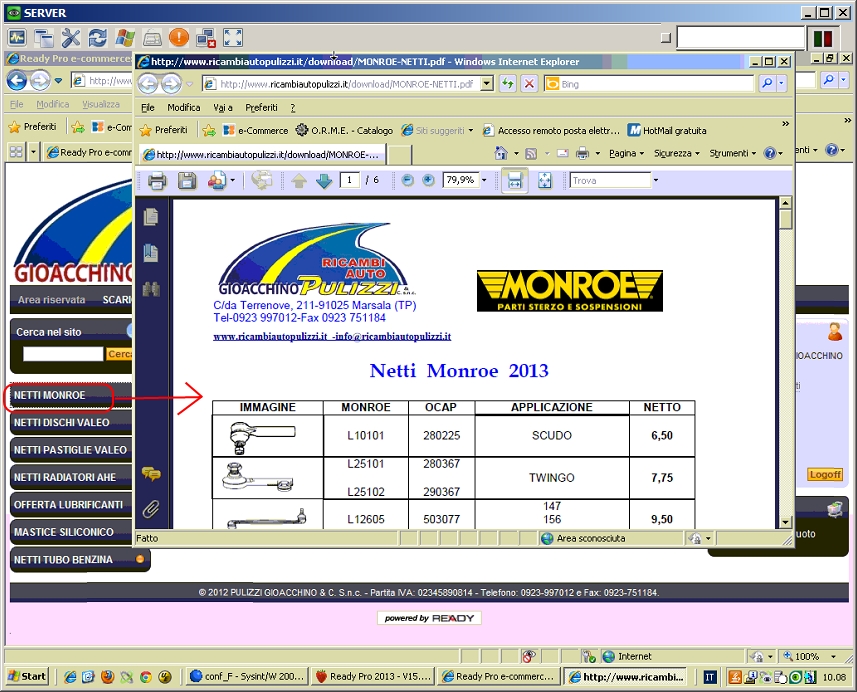Viewport: 857px width, 692px height.
Task: Open the Vai a menu
Action: (223, 108)
